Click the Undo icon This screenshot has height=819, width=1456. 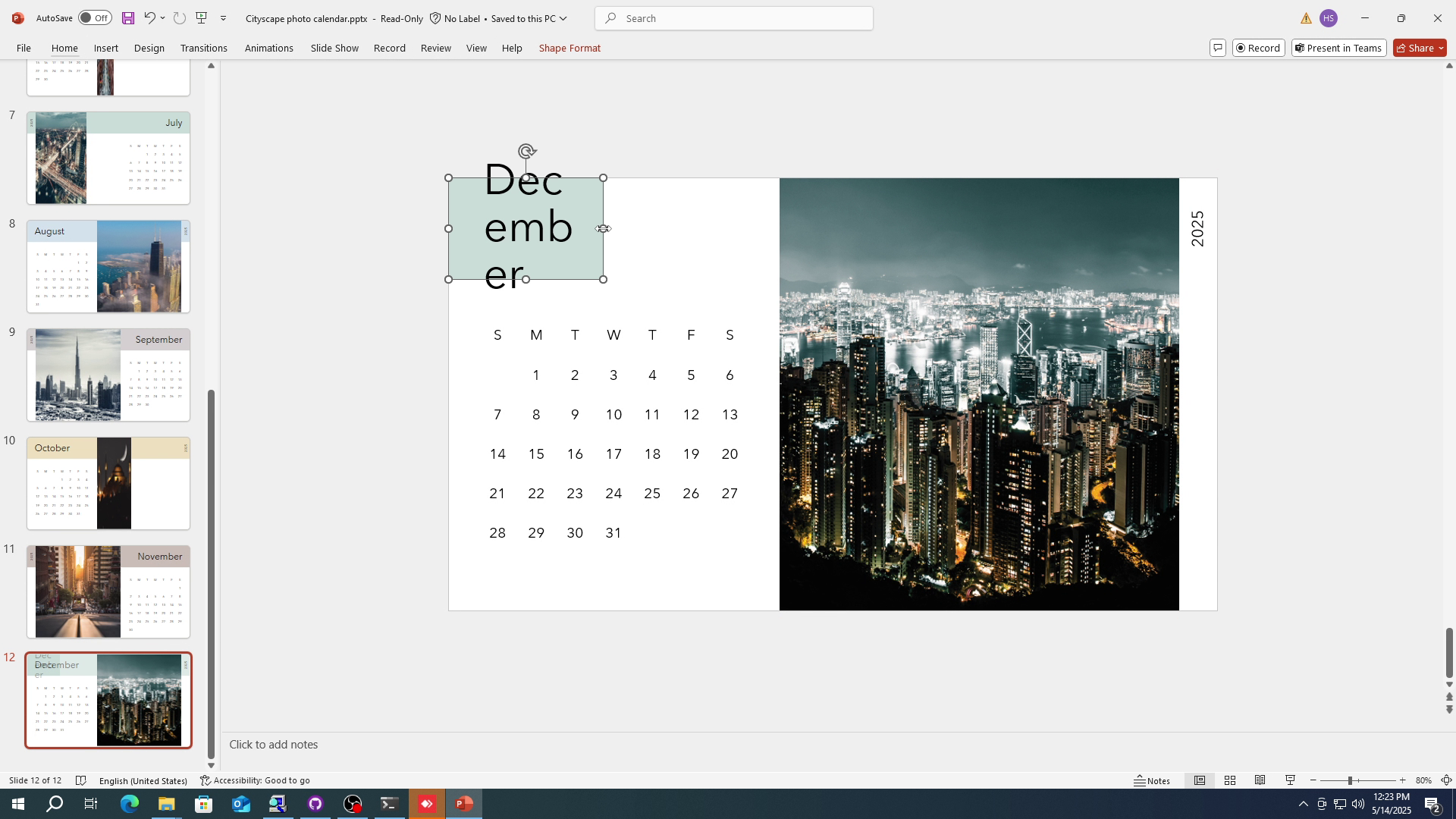[149, 17]
